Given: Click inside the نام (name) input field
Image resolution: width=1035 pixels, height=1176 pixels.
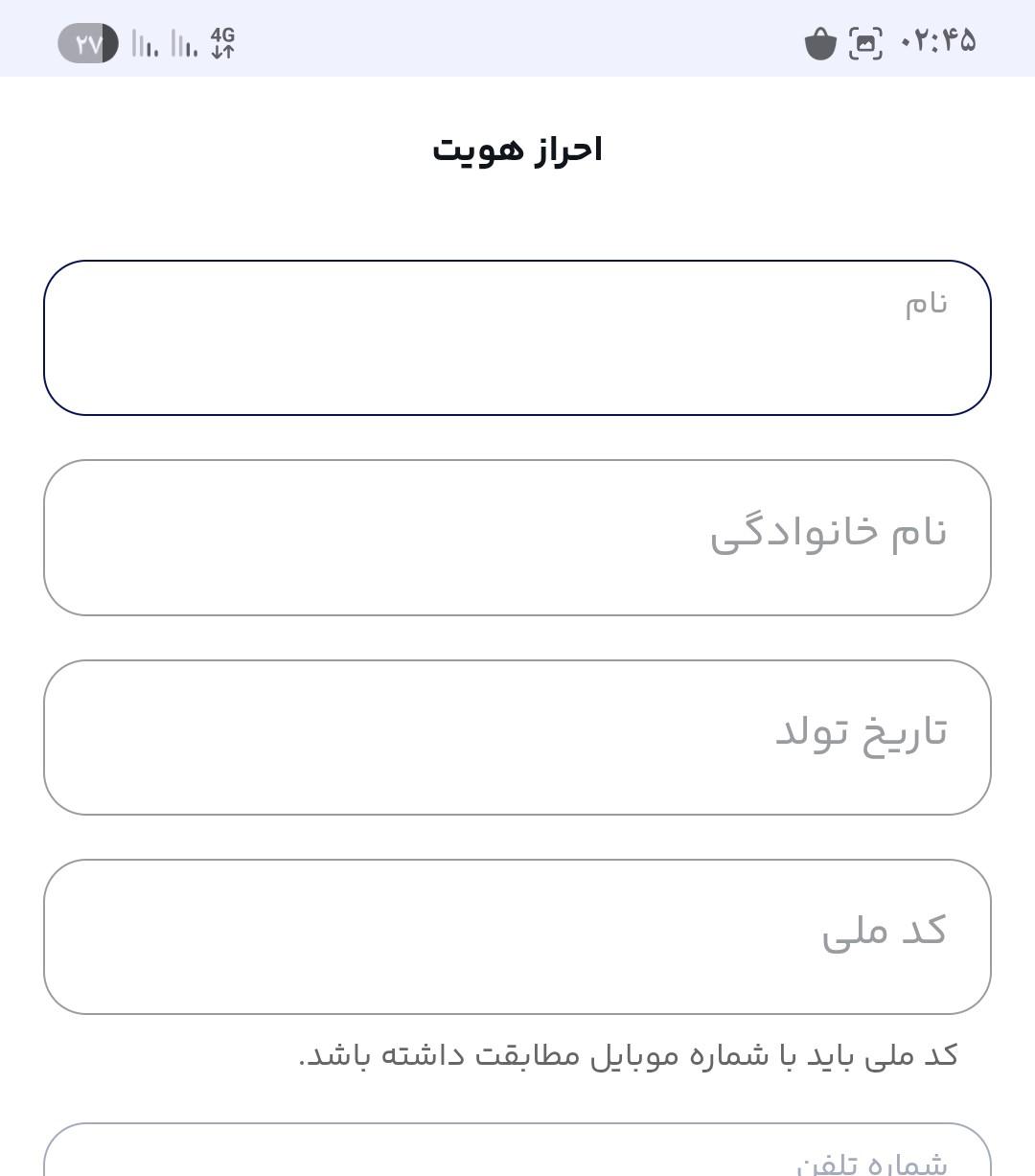Looking at the screenshot, I should (x=517, y=336).
